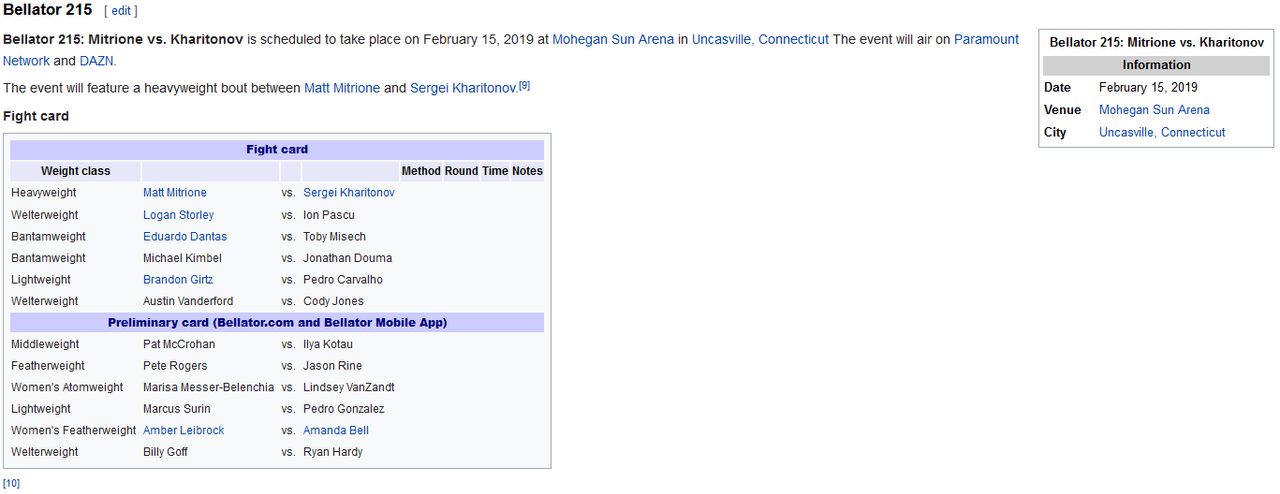Select Ilya Kotau opponent cell

pyautogui.click(x=328, y=344)
